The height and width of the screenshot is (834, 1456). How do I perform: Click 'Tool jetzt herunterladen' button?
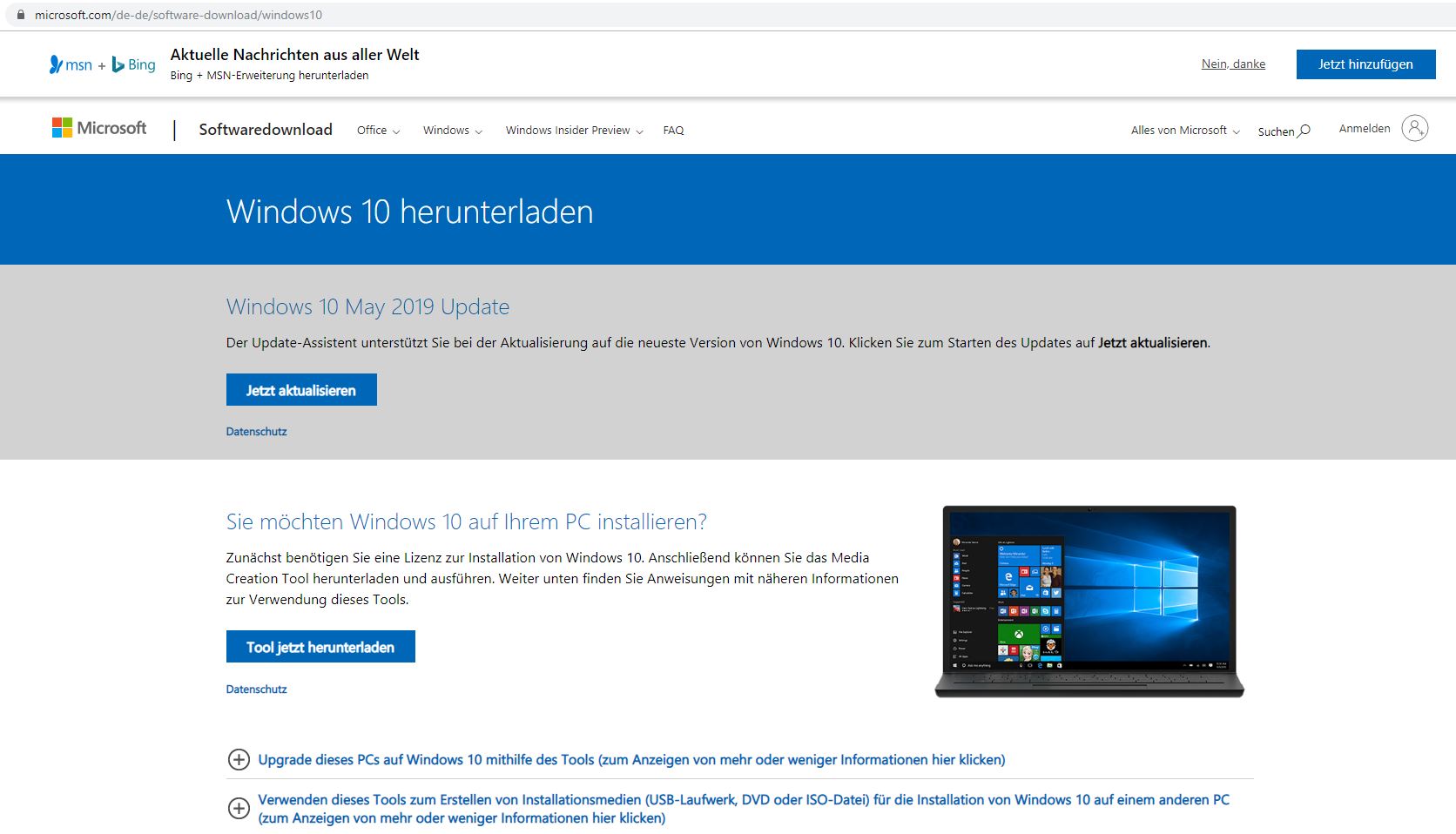(x=320, y=647)
